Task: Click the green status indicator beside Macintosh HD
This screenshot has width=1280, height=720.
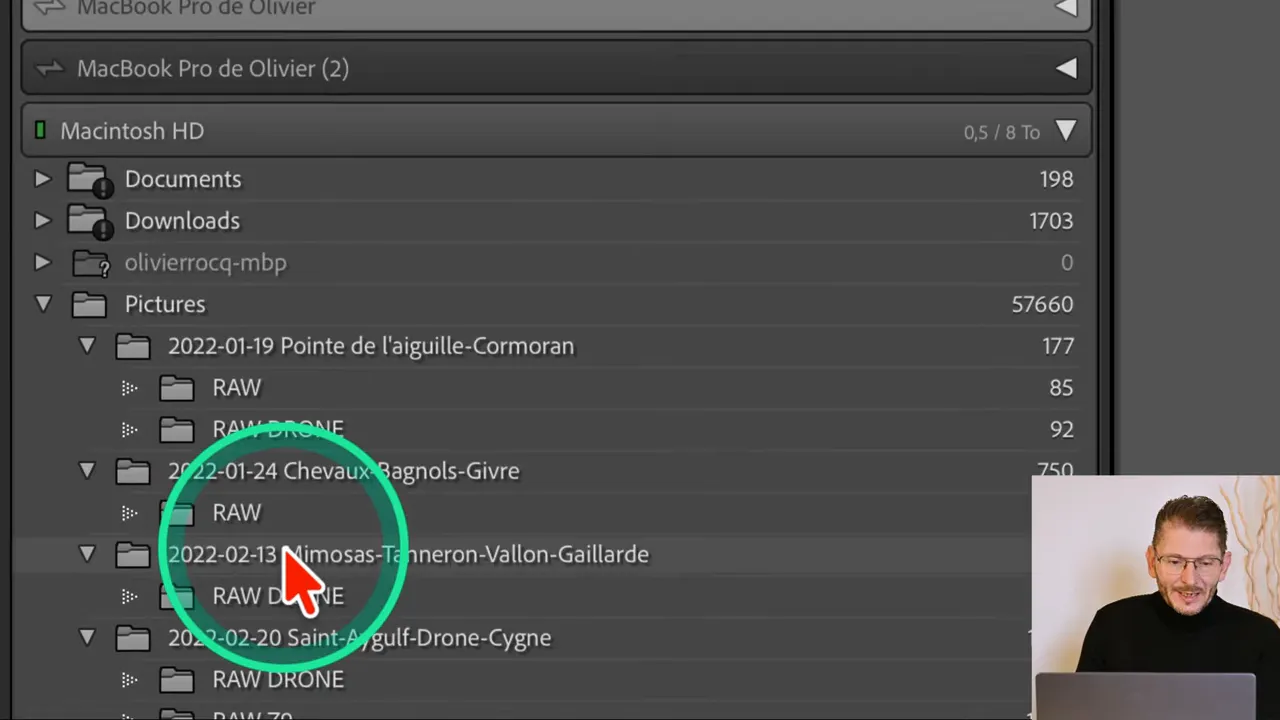Action: pyautogui.click(x=41, y=131)
